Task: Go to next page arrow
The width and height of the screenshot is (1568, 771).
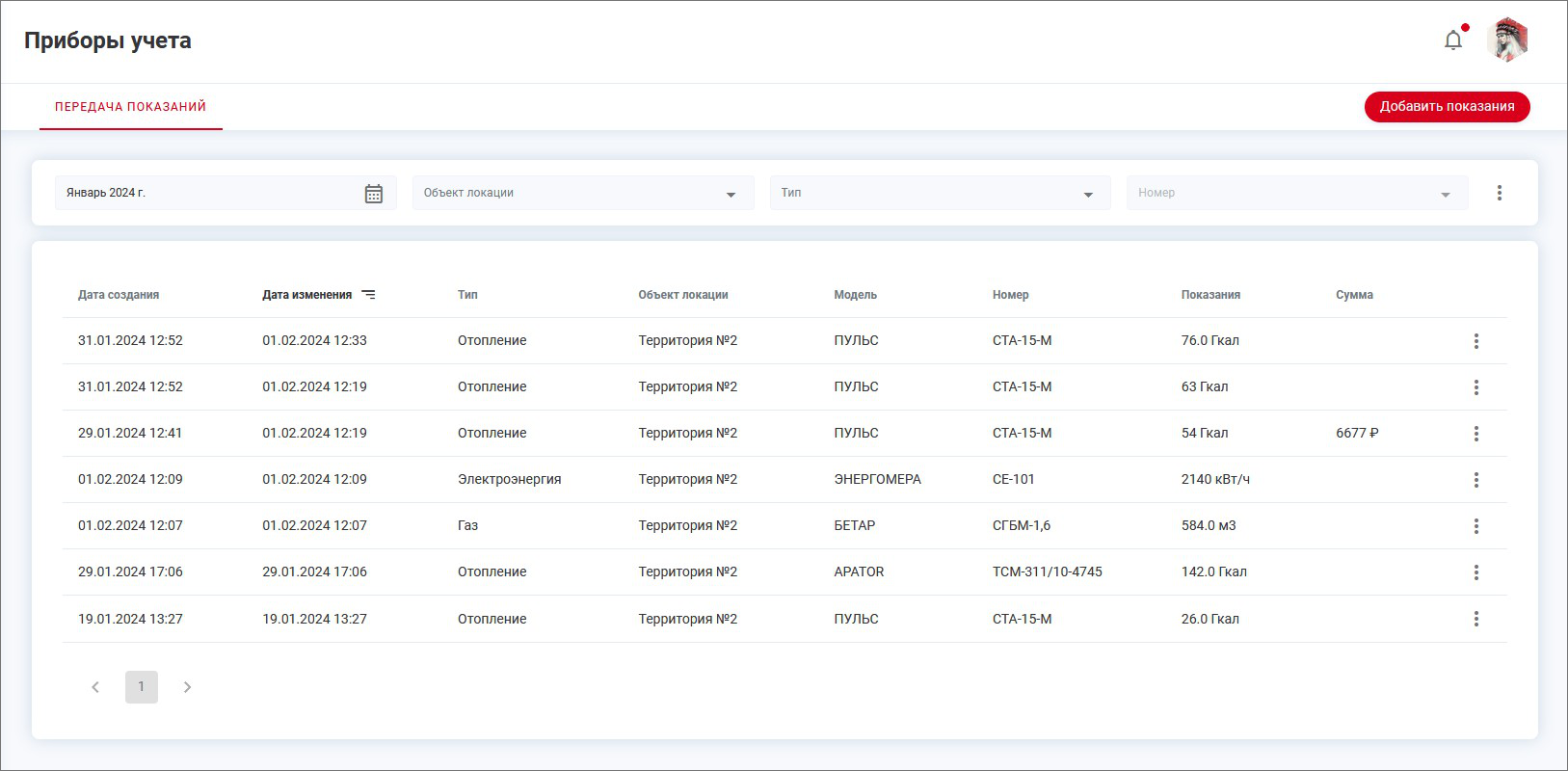Action: click(x=188, y=687)
